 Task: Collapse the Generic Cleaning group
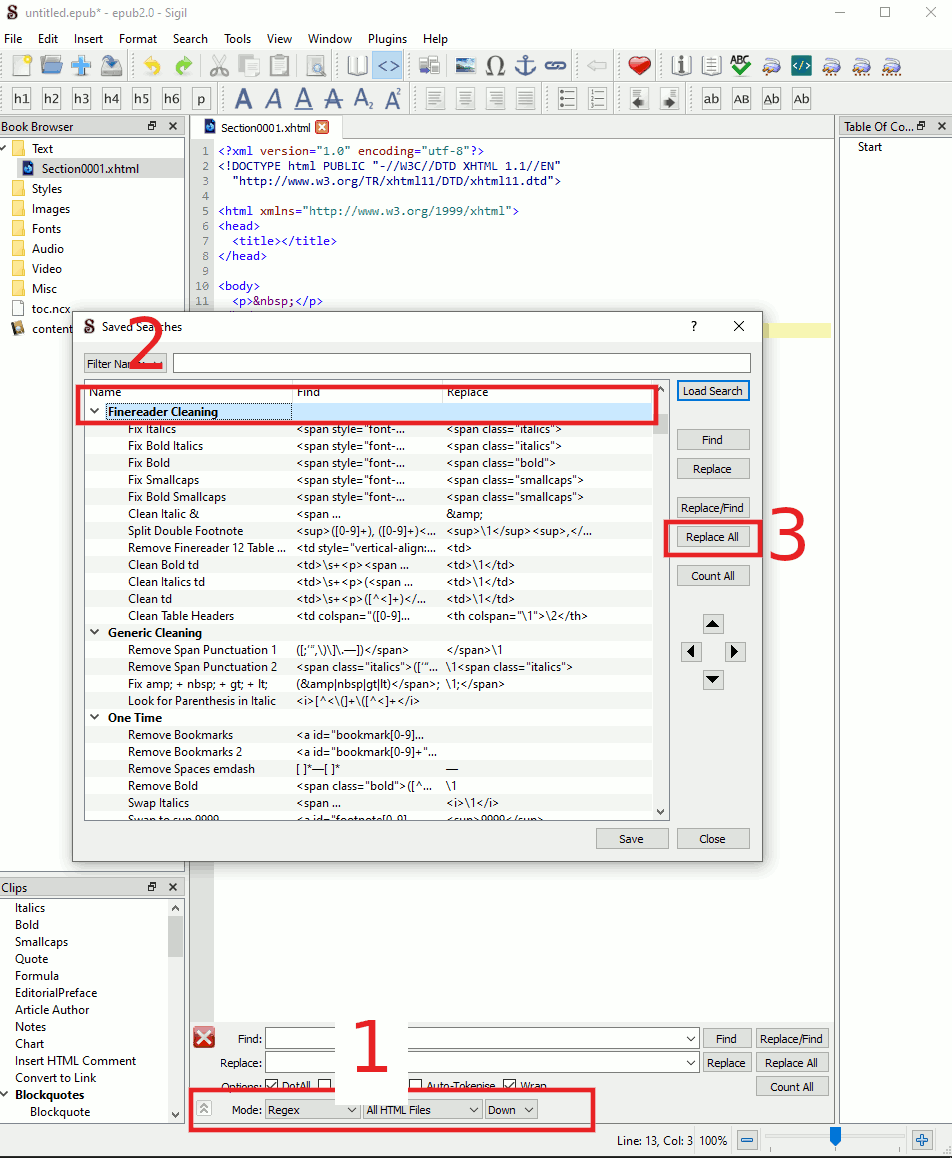[95, 632]
